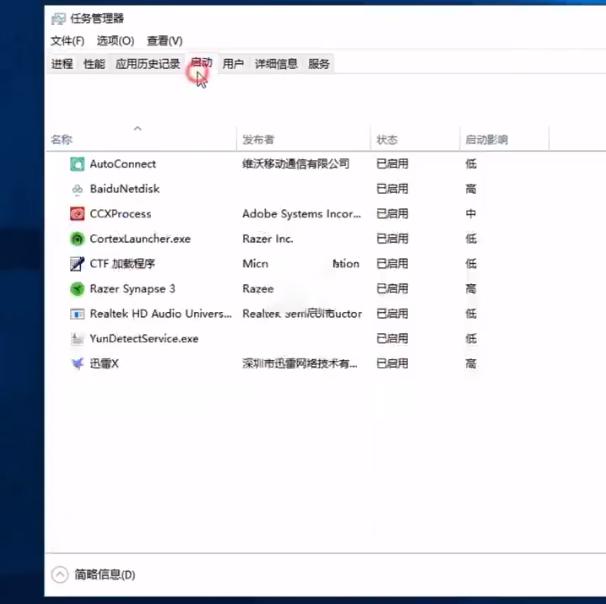Select the CTF 加载程序 row name
Viewport: 606px width, 604px height.
coord(123,264)
